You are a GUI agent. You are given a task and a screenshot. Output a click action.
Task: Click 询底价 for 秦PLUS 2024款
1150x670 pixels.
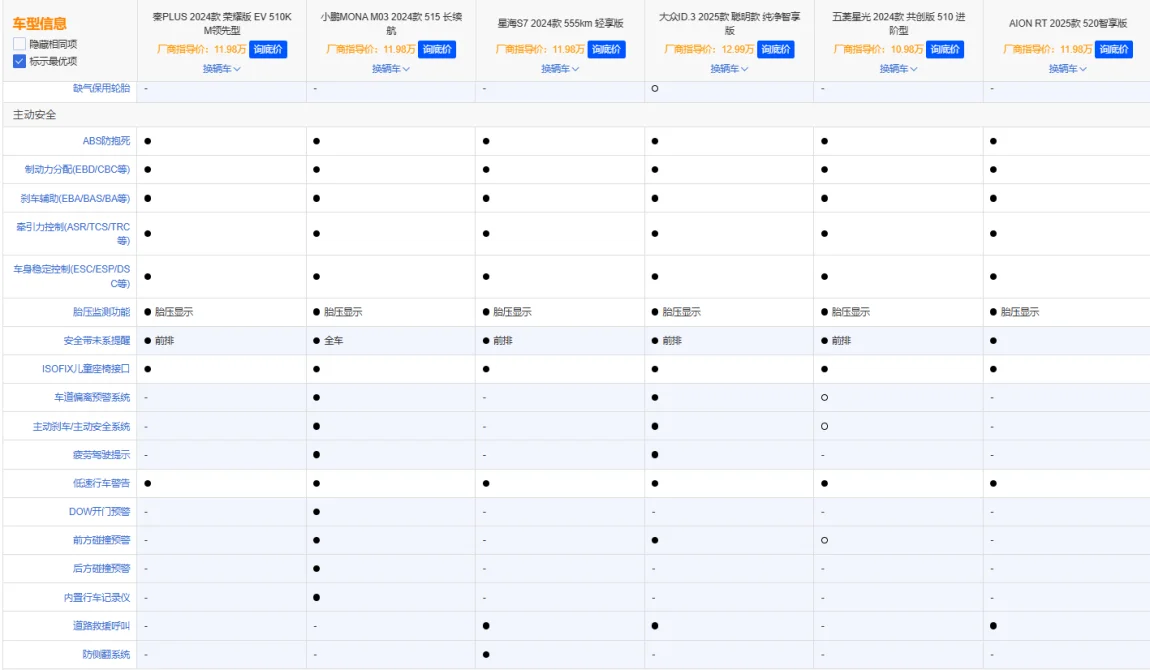point(268,49)
